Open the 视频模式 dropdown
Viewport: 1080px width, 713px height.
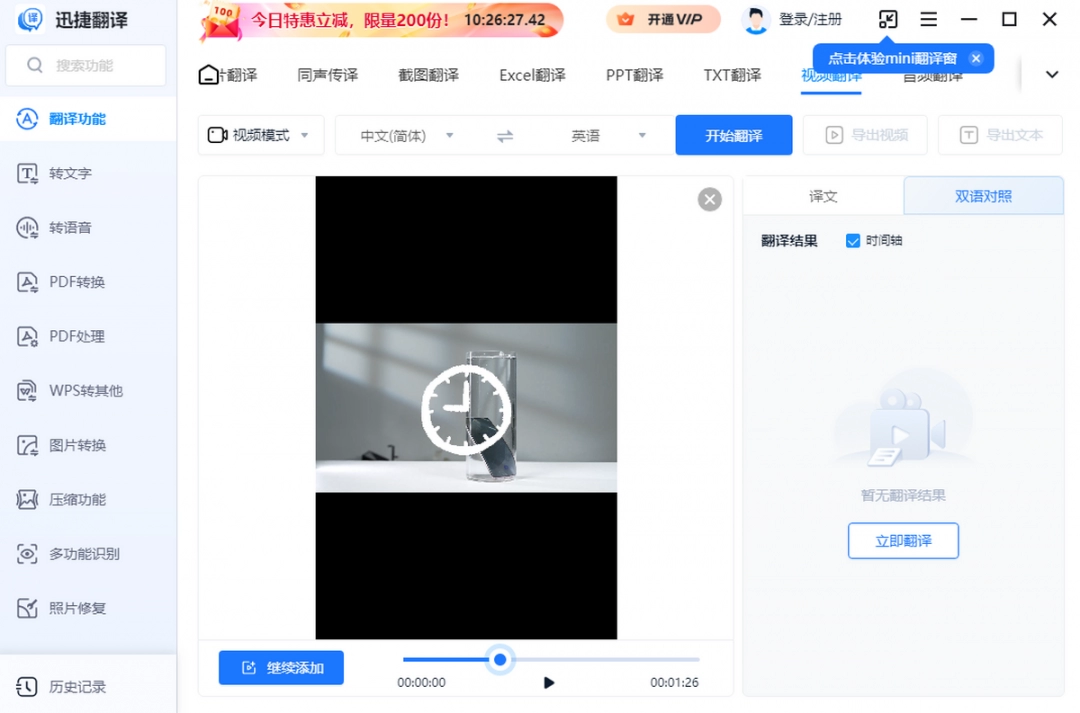coord(260,134)
